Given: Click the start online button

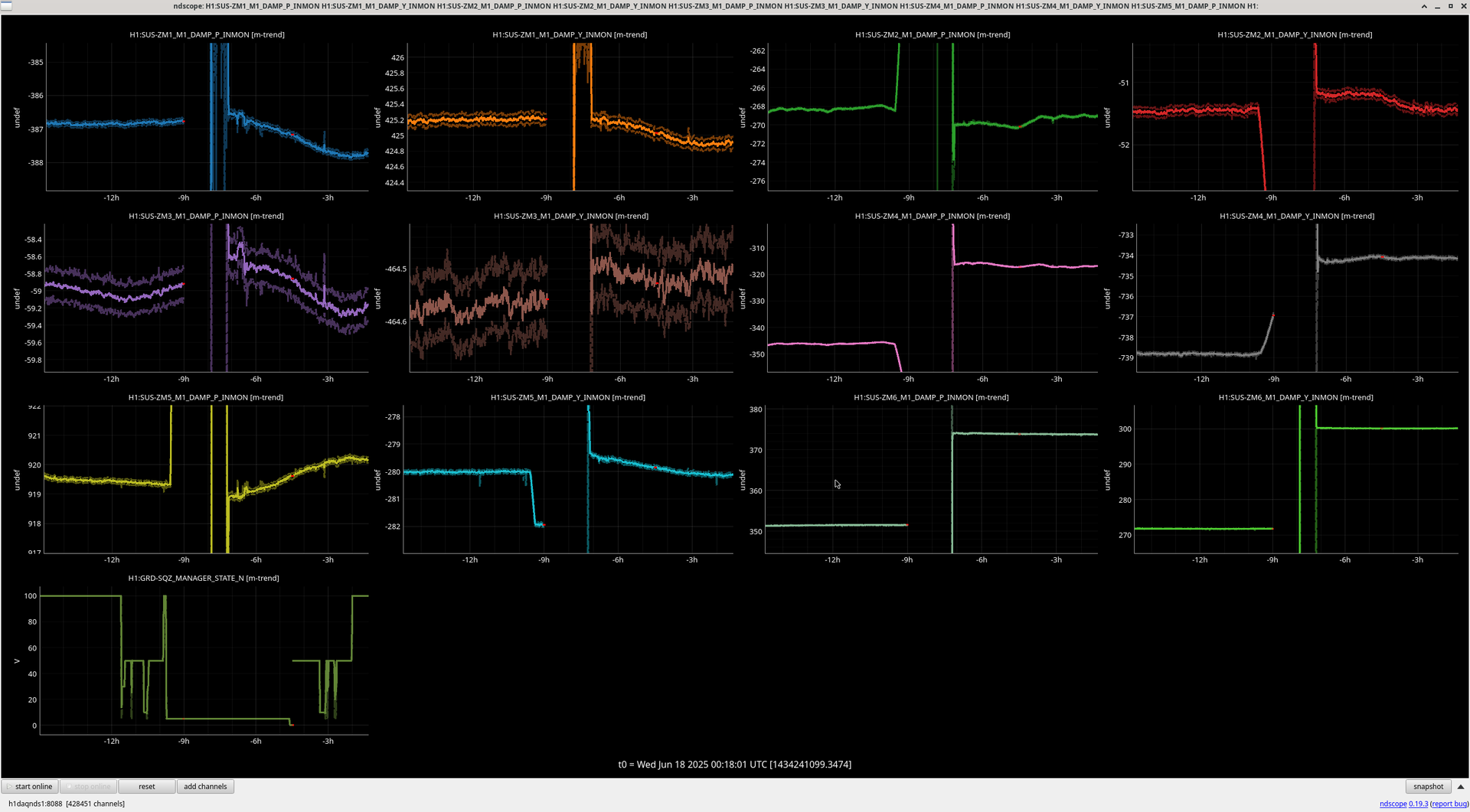Looking at the screenshot, I should 30,786.
